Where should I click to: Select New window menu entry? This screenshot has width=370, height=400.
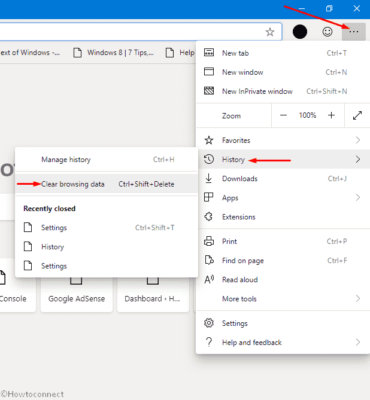click(283, 72)
